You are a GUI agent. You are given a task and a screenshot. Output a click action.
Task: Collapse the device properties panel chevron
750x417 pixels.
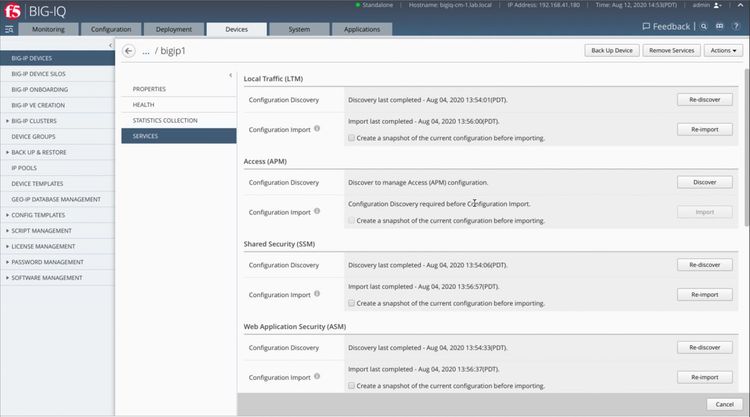click(x=231, y=75)
